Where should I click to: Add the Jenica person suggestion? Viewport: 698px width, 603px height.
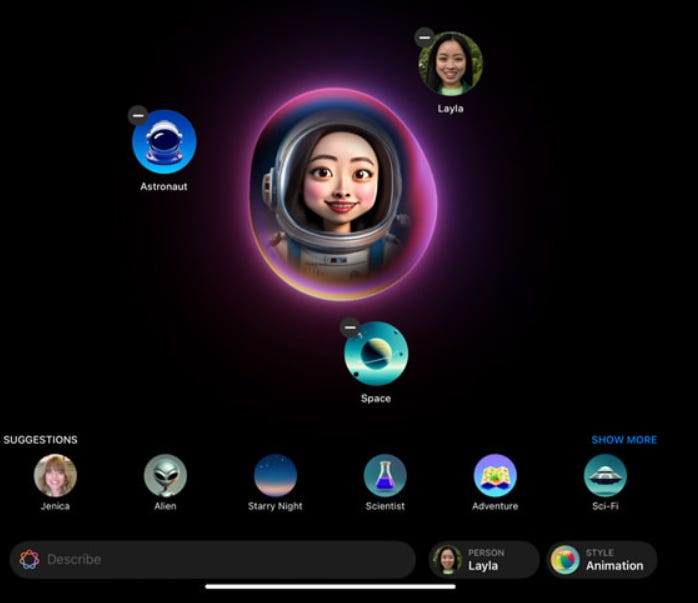(x=55, y=475)
